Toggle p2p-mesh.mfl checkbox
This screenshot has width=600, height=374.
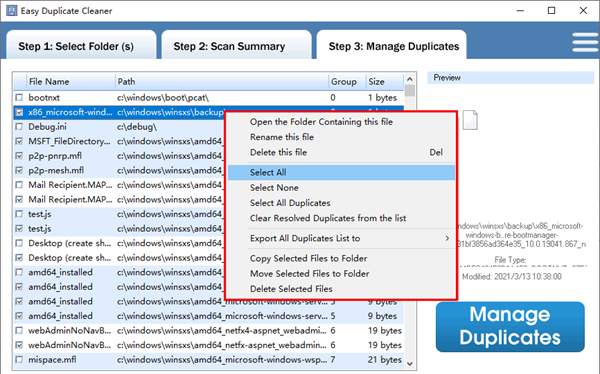(x=19, y=170)
